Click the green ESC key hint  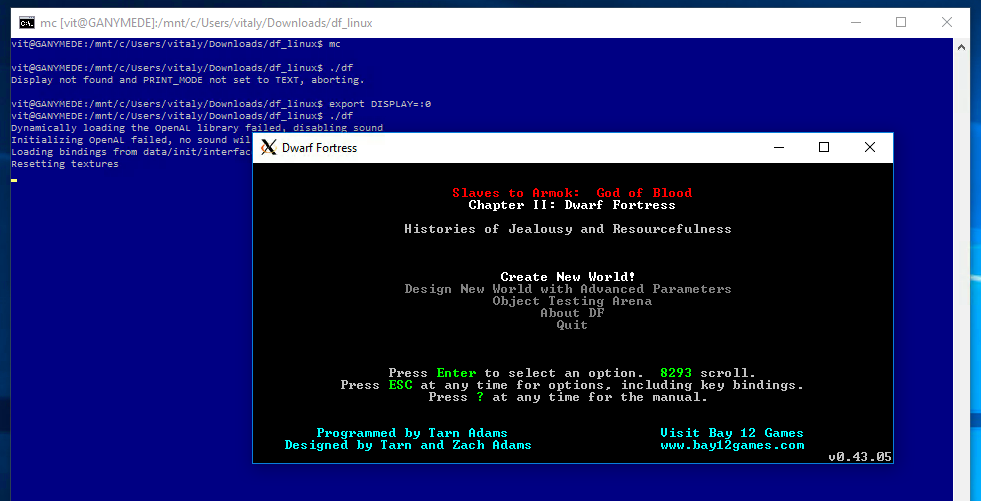tap(400, 385)
